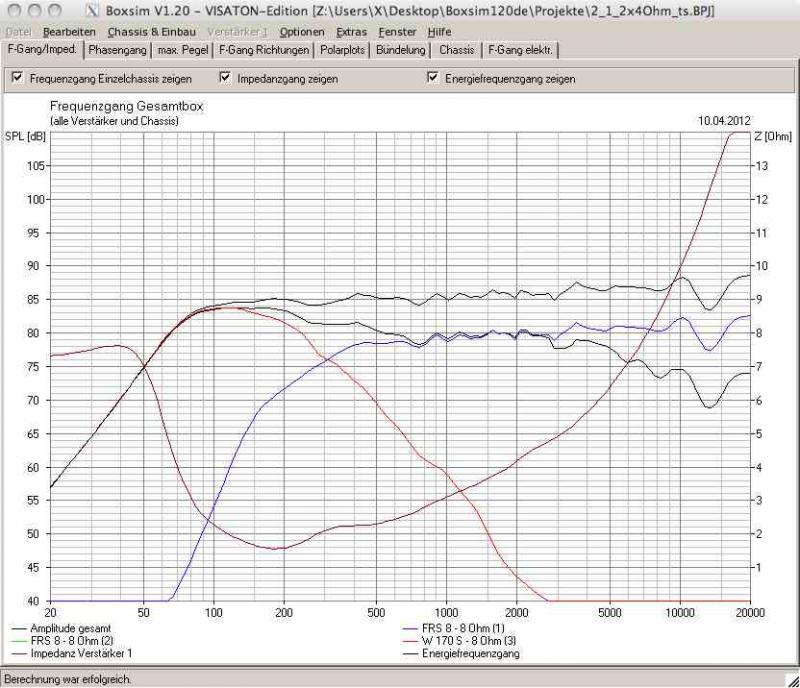Click the 105 dB axis value
This screenshot has height=688, width=800.
coord(35,166)
